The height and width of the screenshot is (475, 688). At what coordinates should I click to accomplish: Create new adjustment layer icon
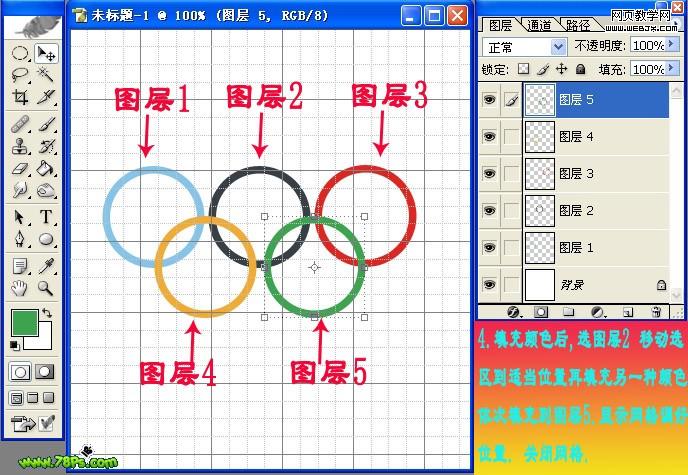coord(598,312)
